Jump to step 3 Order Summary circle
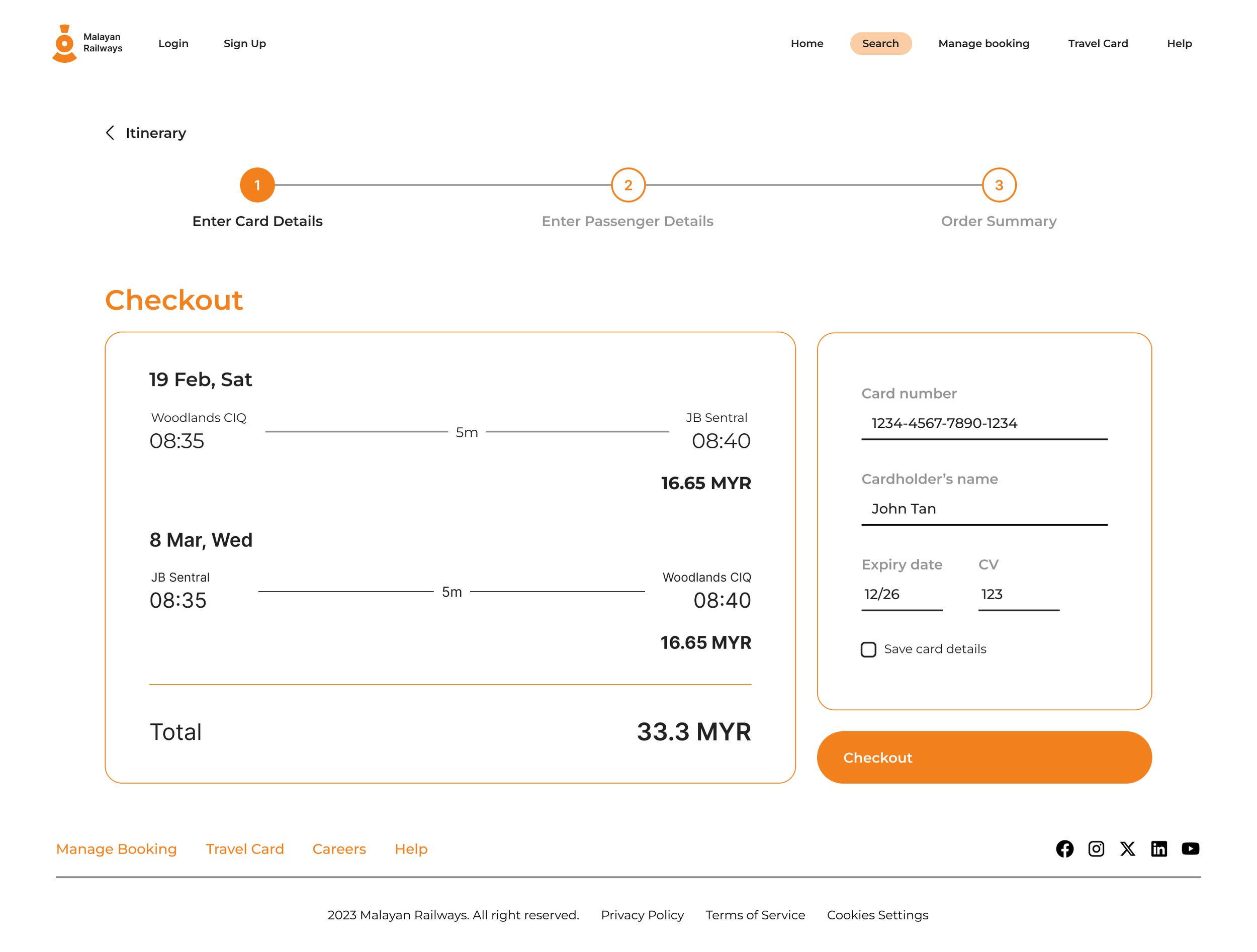 999,185
